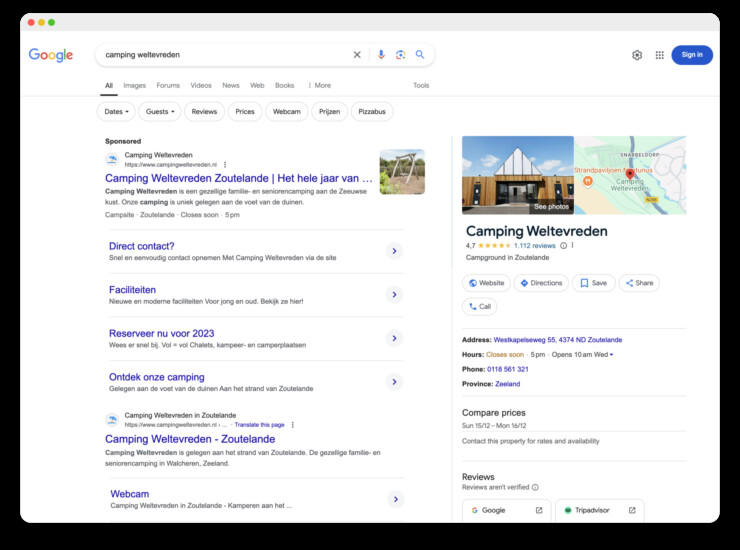Viewport: 740px width, 550px height.
Task: Select the Webcam filter chip
Action: (286, 112)
